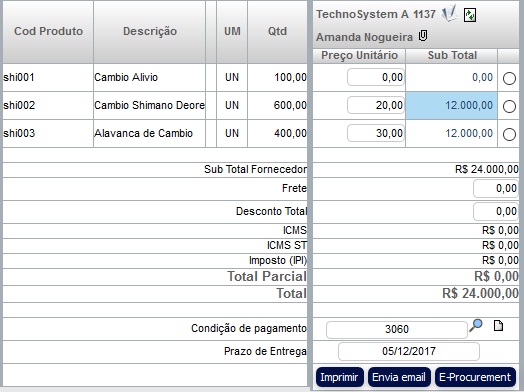
Task: Click the Condição de pagamento label
Action: 249,329
